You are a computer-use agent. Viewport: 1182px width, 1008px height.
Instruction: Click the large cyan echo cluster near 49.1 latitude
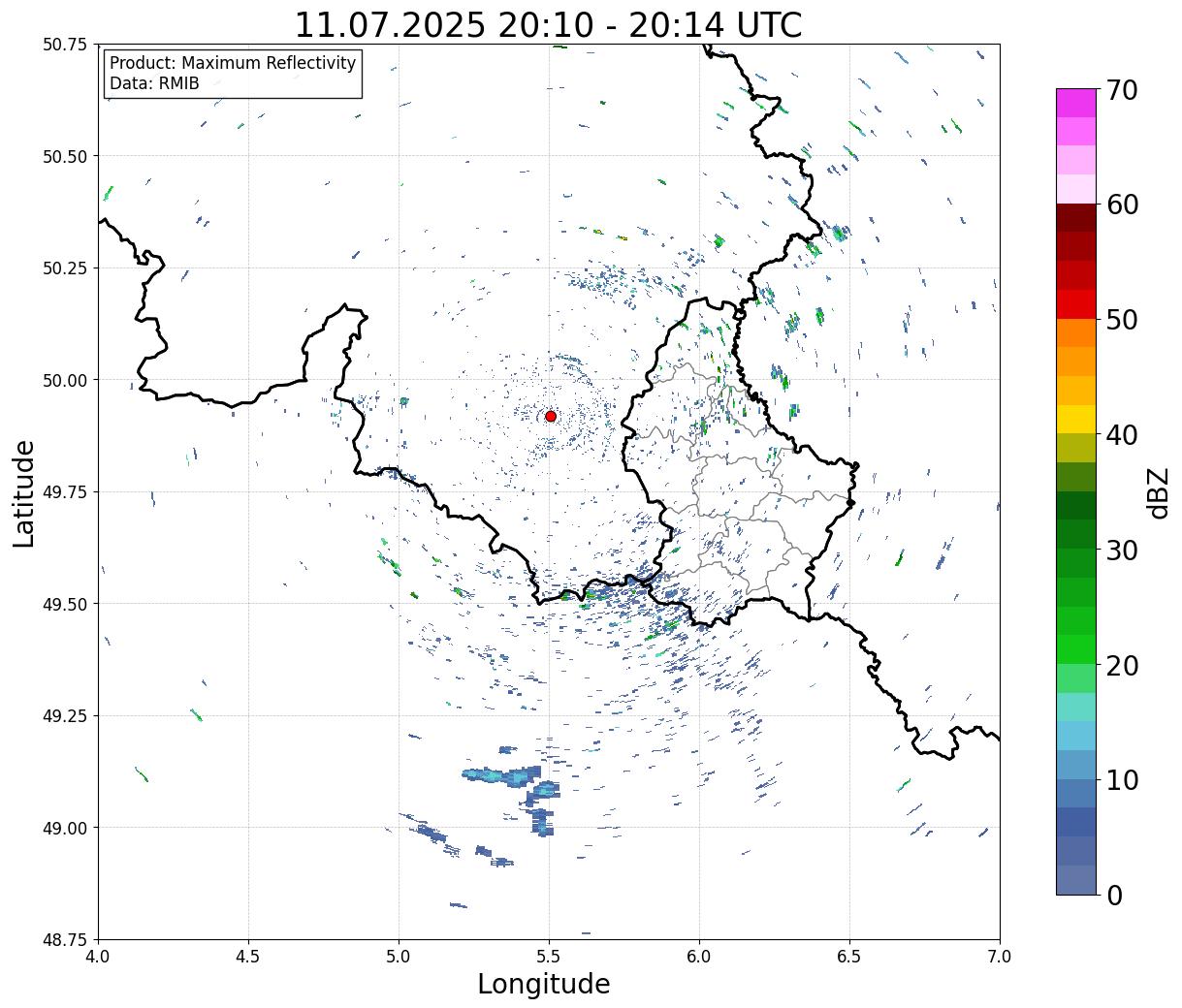click(502, 775)
